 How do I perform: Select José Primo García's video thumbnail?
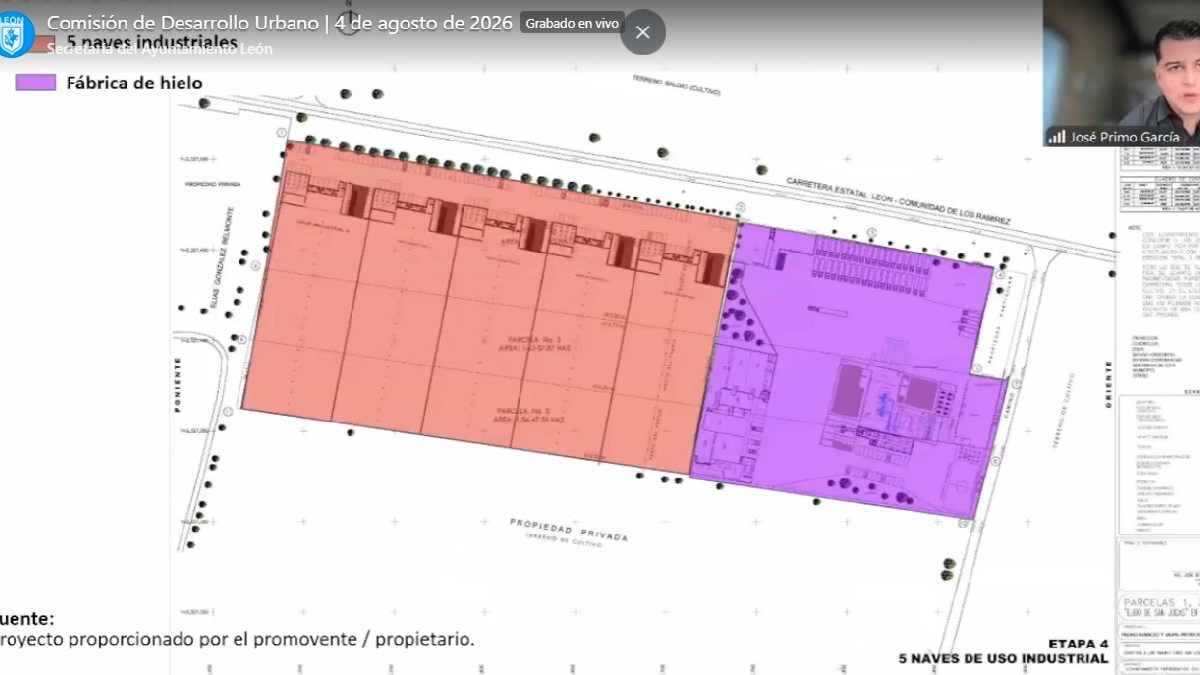1121,73
